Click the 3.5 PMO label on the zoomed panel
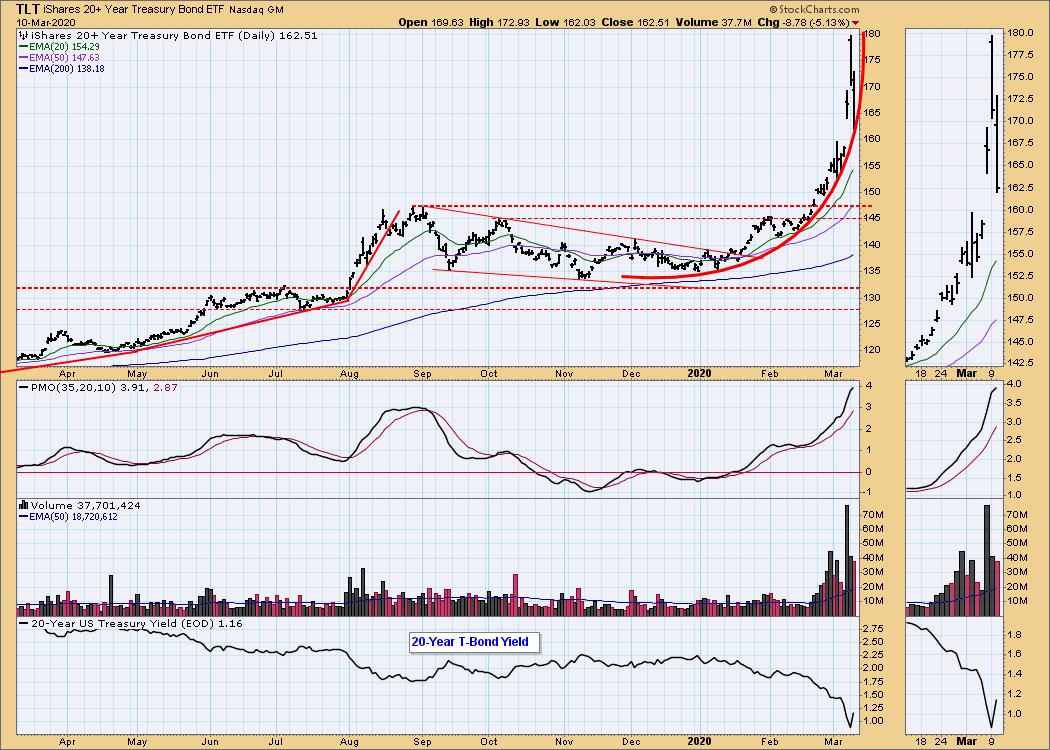Screen dimensions: 1050x750 point(1016,403)
